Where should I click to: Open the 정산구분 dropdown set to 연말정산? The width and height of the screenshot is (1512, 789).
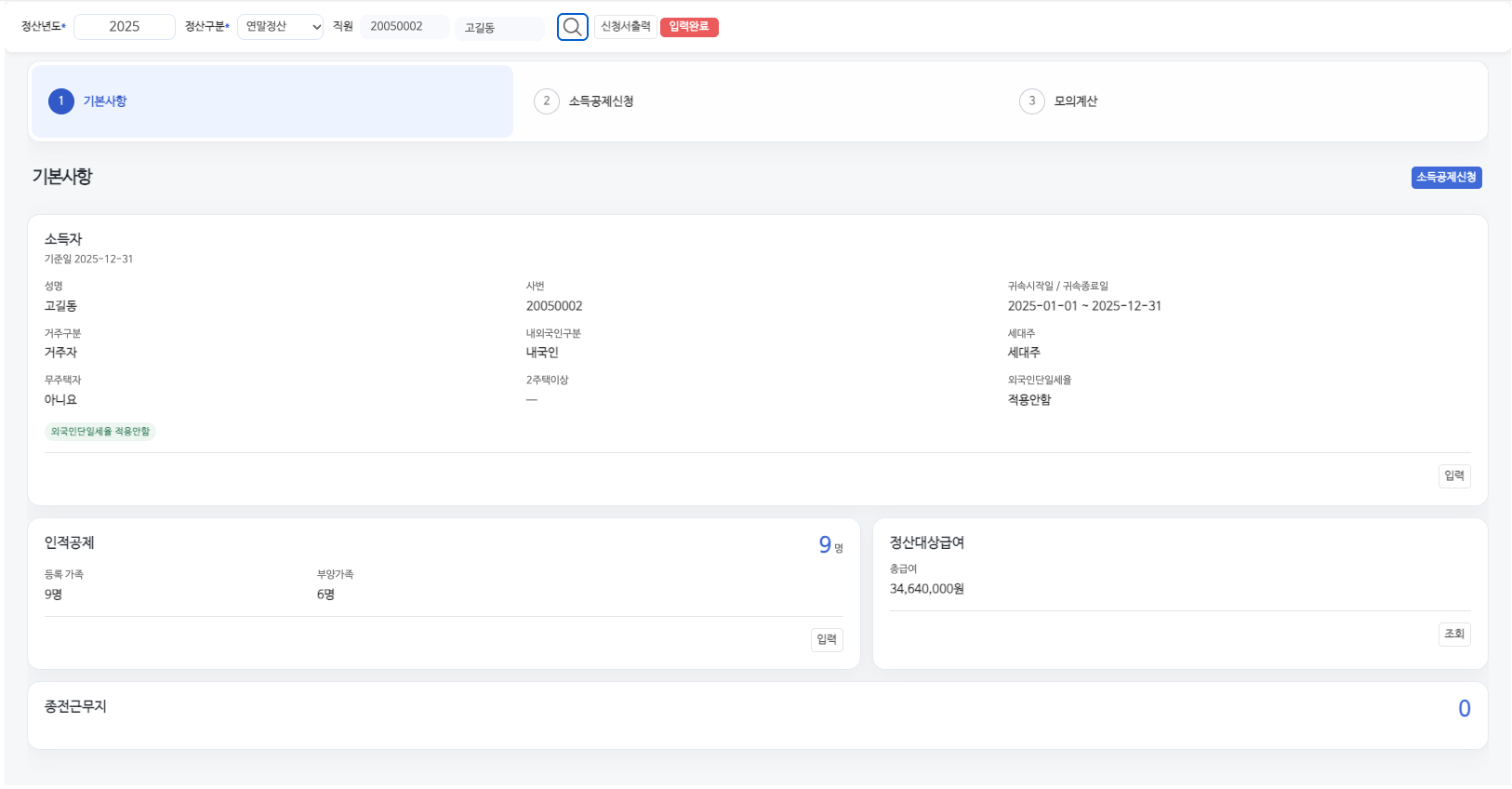pyautogui.click(x=281, y=27)
